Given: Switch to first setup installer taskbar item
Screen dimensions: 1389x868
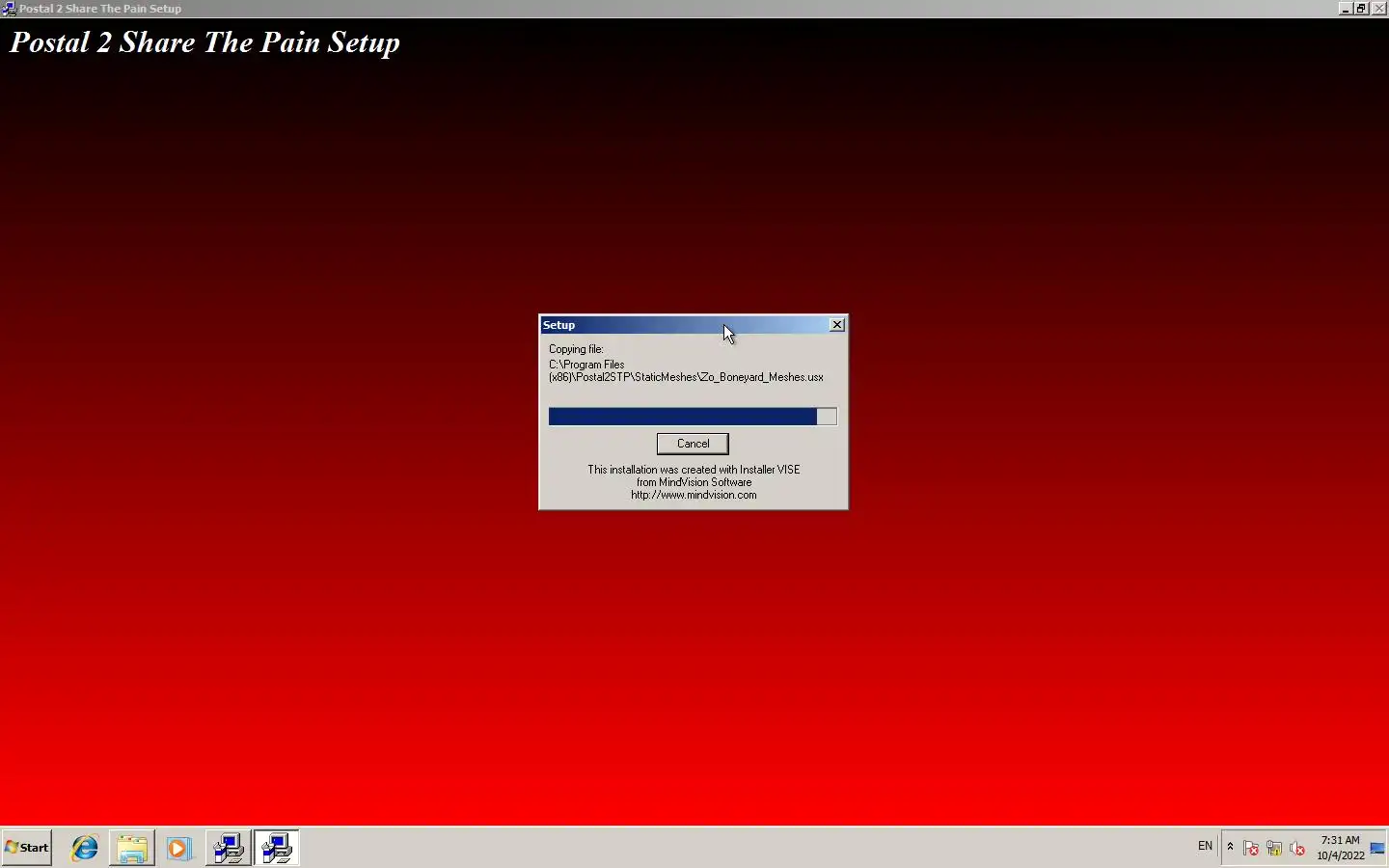Looking at the screenshot, I should click(x=229, y=848).
